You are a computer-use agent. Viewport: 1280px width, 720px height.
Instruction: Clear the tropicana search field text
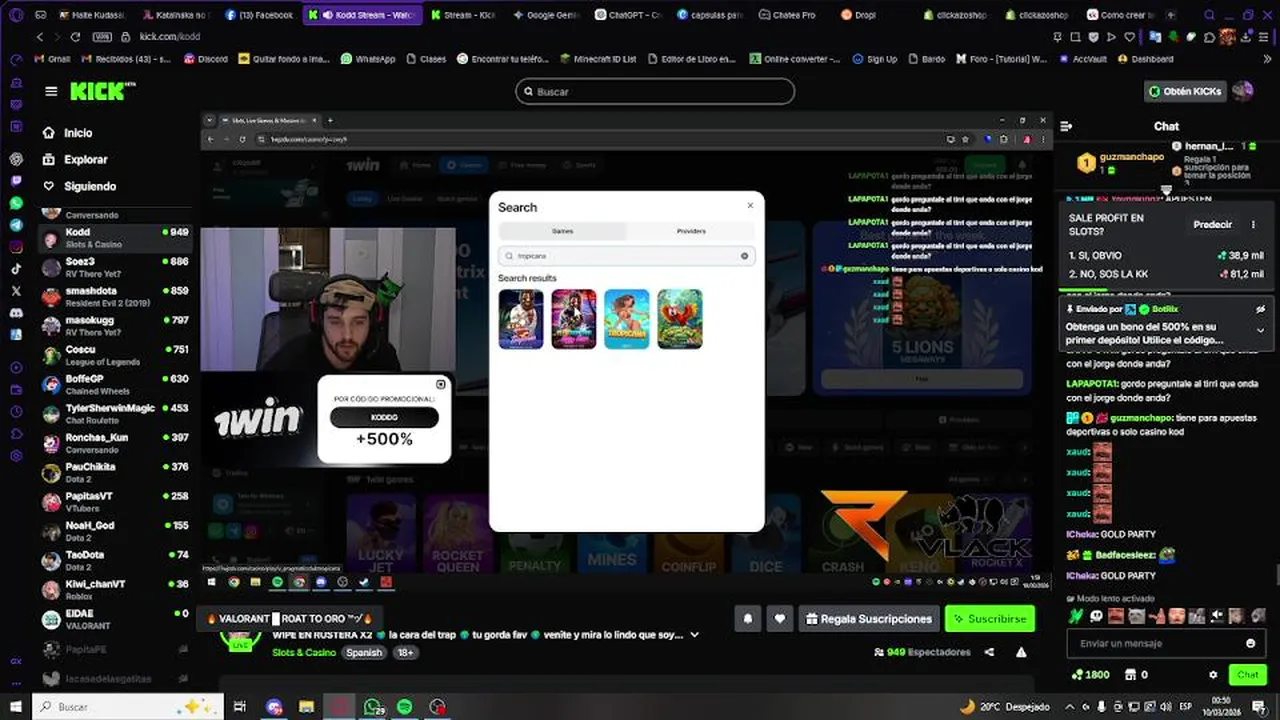point(744,256)
